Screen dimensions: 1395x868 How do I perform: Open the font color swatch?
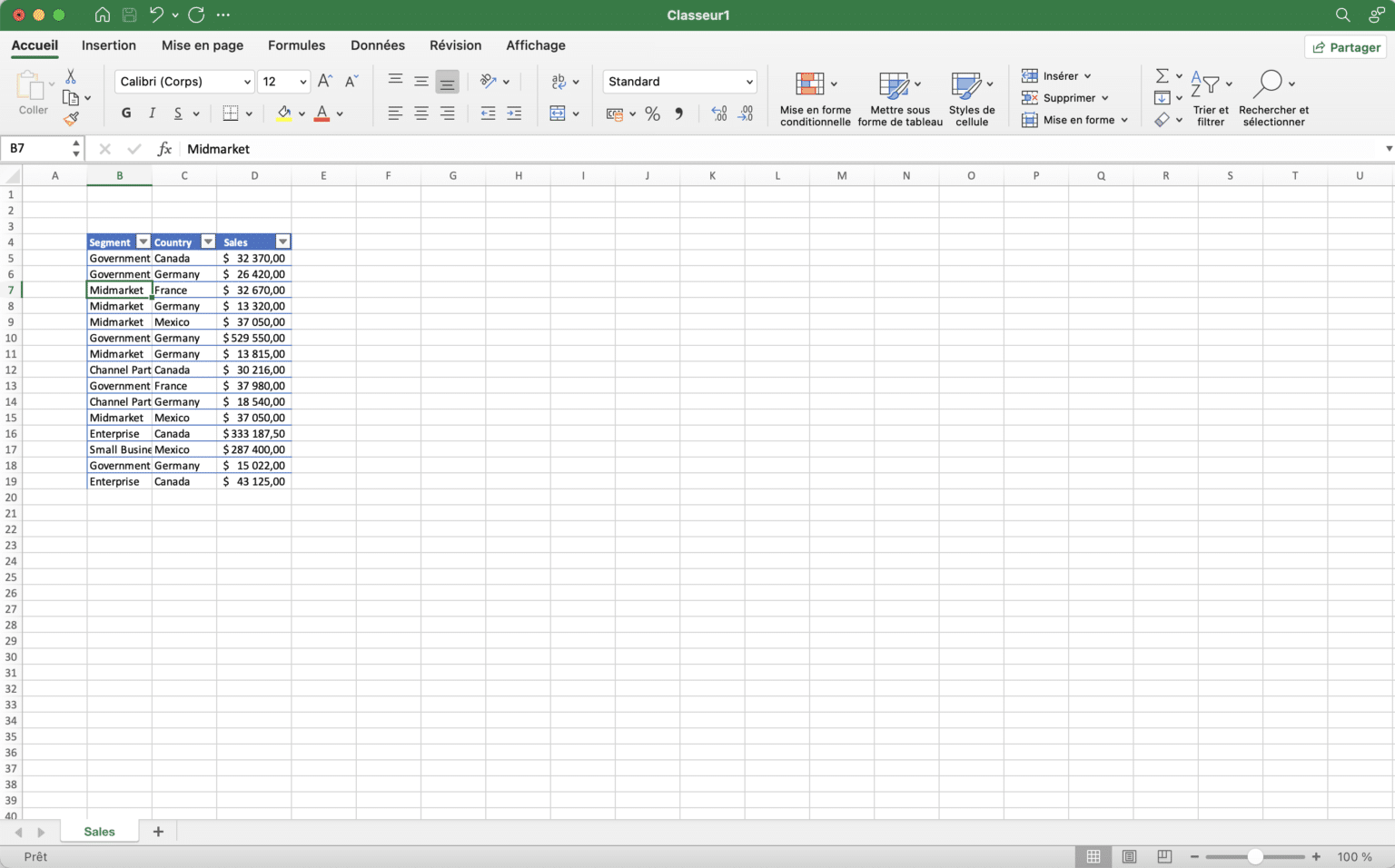[322, 113]
